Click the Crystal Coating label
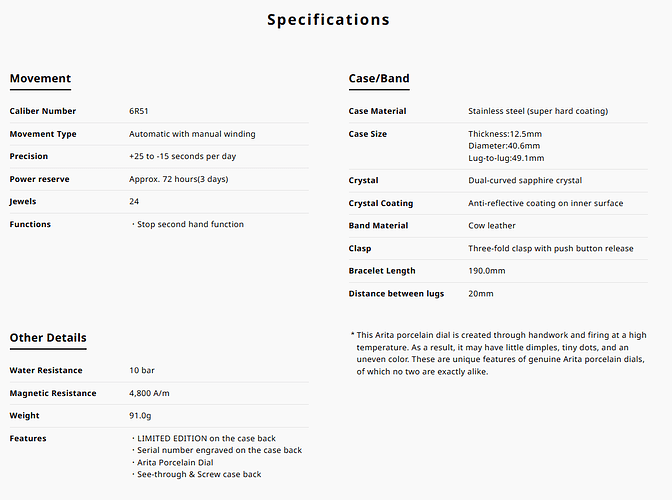 (x=381, y=203)
